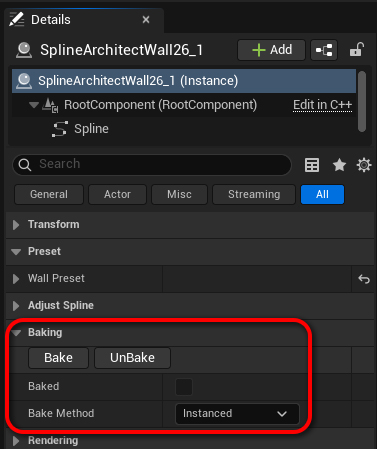Show only favorites star icon
The height and width of the screenshot is (449, 377).
pos(339,165)
